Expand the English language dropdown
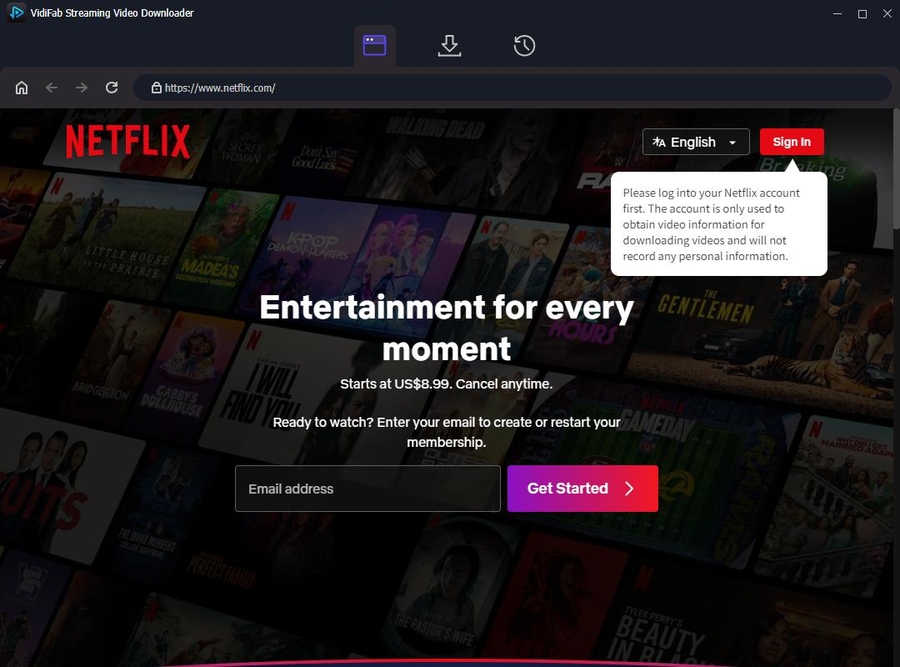Image resolution: width=900 pixels, height=667 pixels. point(696,142)
